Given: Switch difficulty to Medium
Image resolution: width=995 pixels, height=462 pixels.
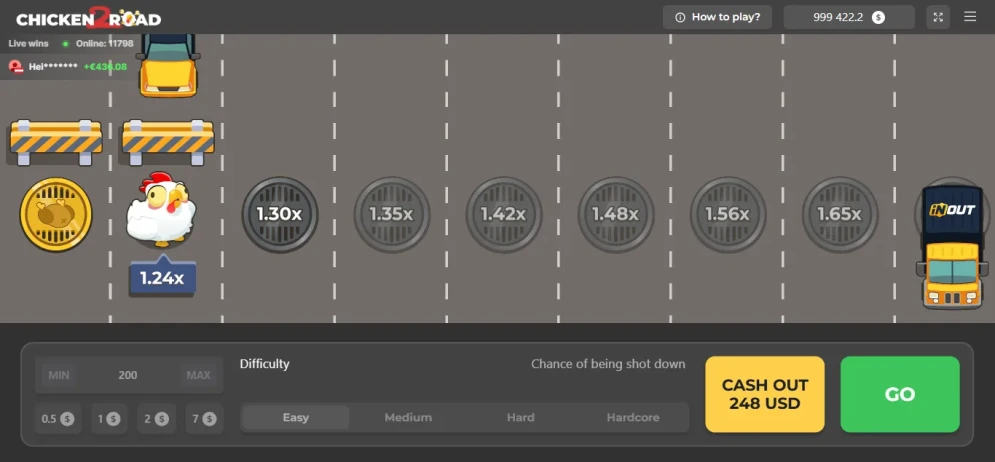Looking at the screenshot, I should point(408,418).
